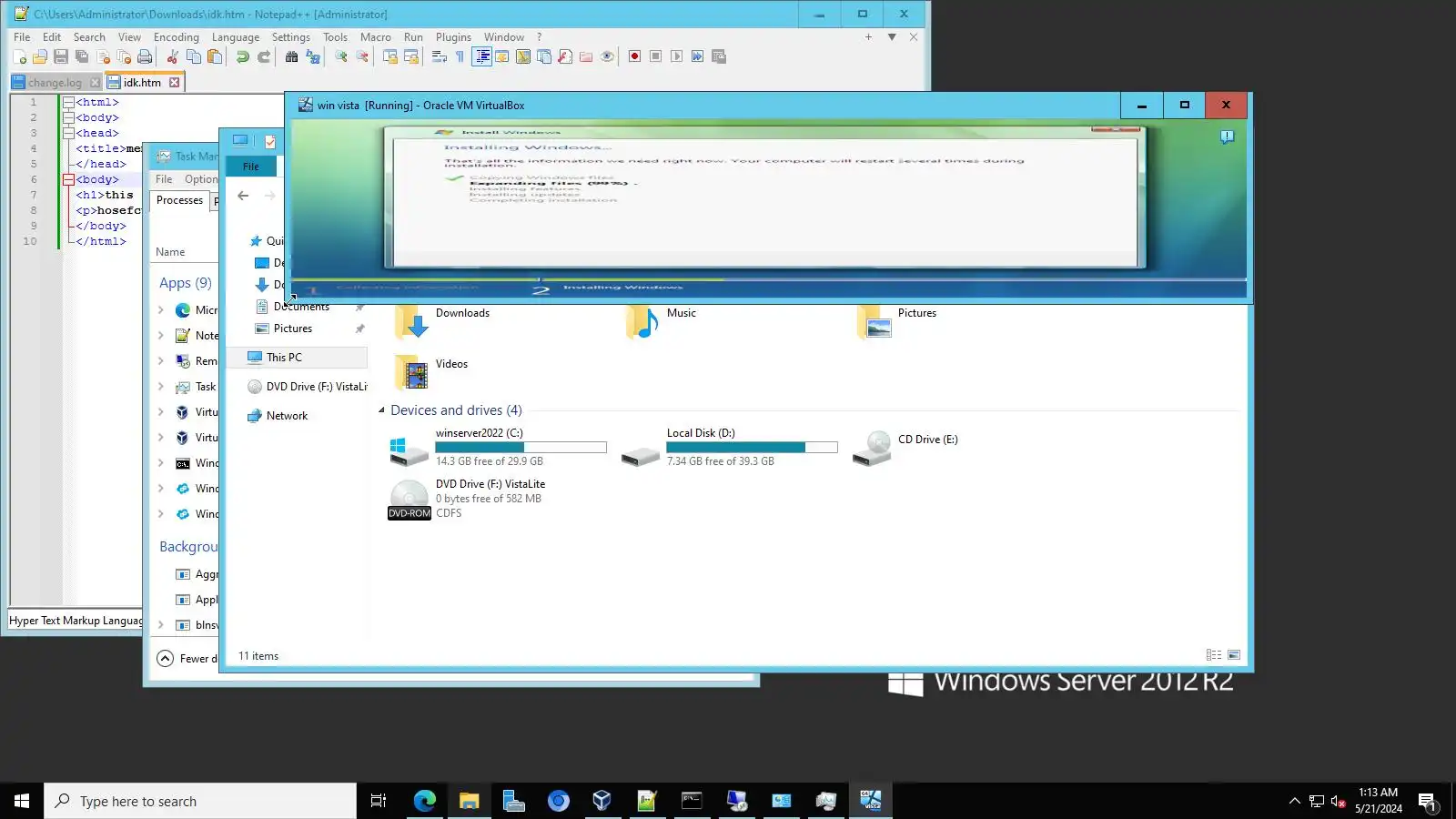This screenshot has height=819, width=1456.
Task: Collapse the html fold marker on line 1
Action: pos(68,102)
